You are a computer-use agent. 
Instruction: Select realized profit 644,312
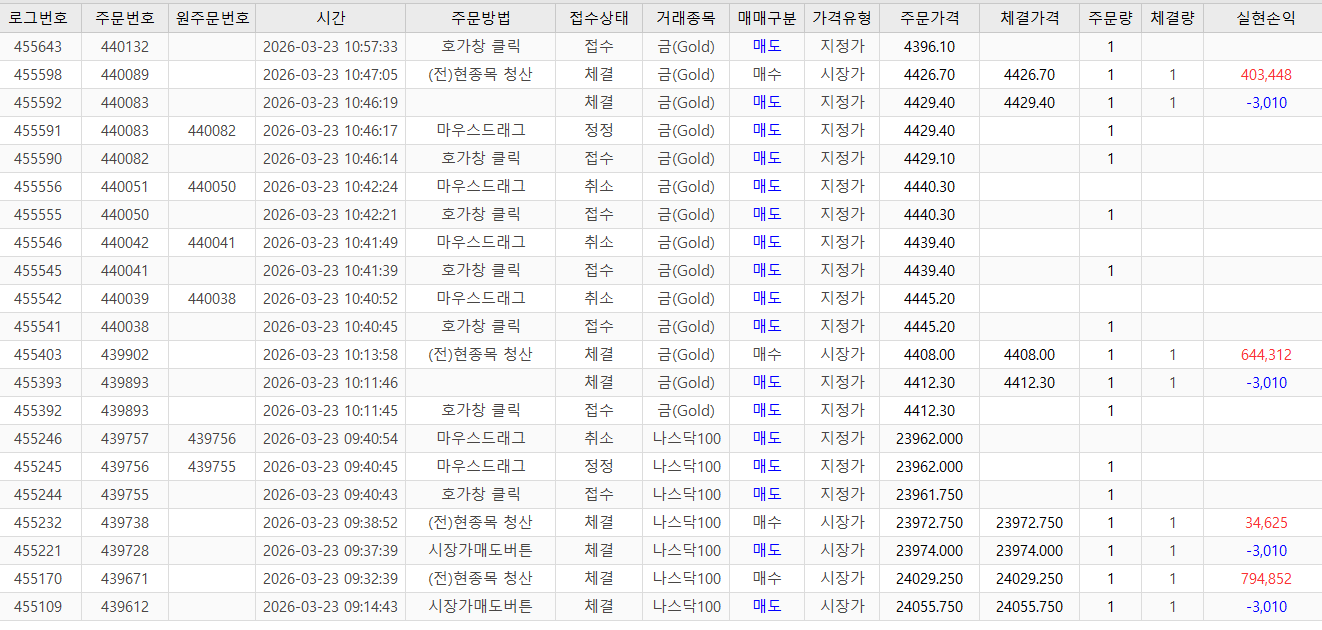click(1266, 355)
